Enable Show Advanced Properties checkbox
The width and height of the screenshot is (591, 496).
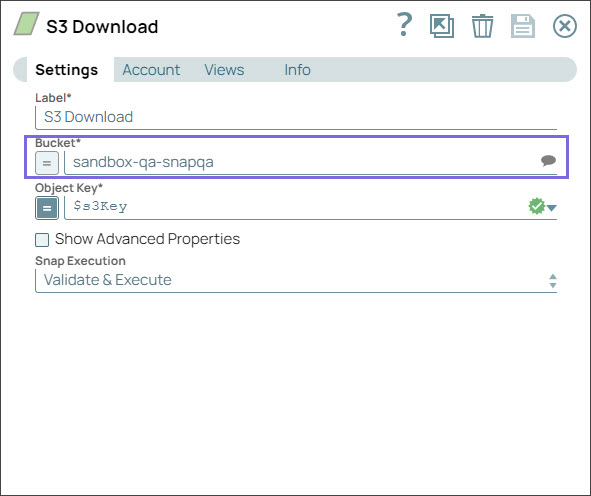[42, 240]
